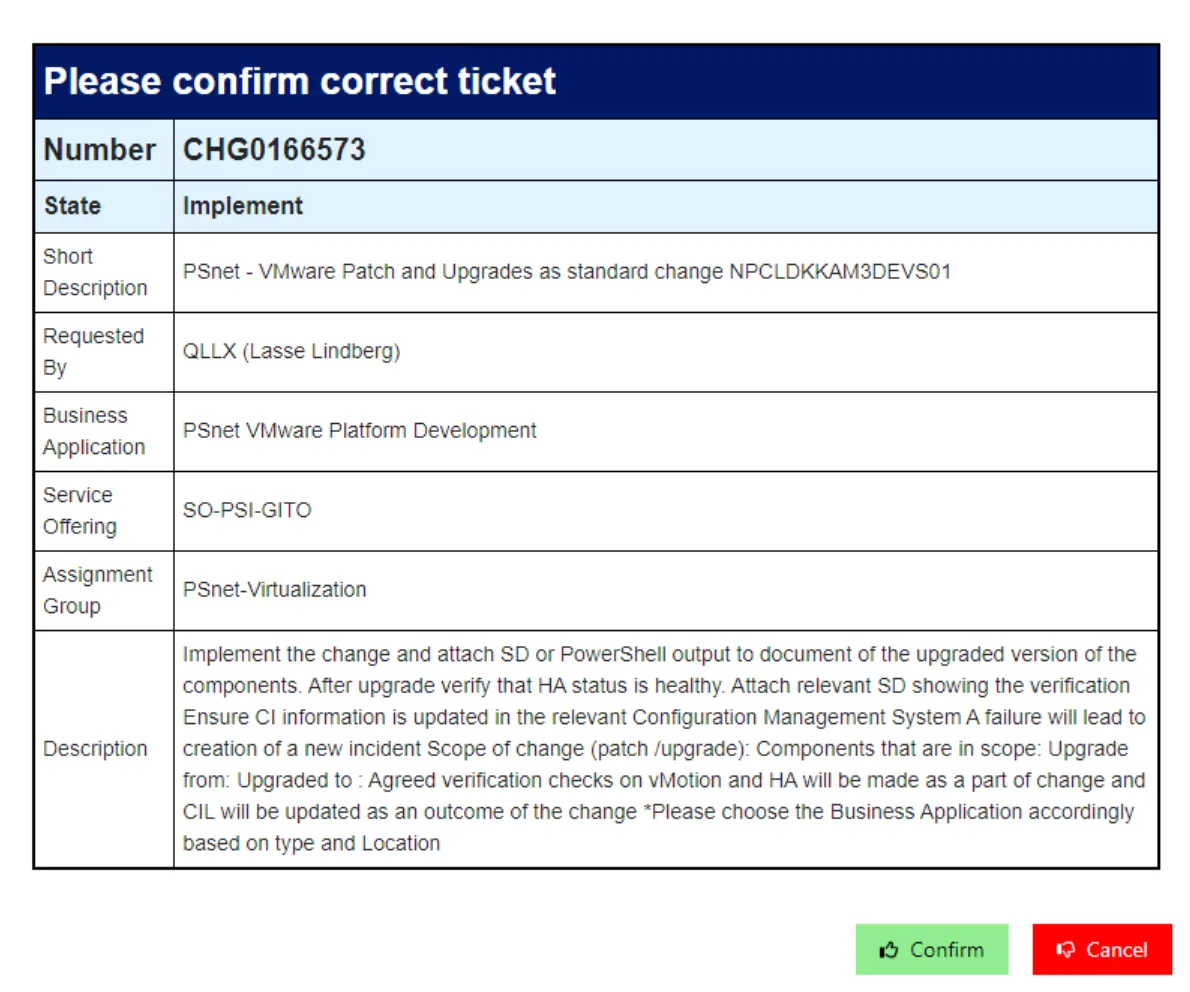Viewport: 1190px width, 992px height.
Task: Select the PSnet-Virtualization assignment group value
Action: pos(275,590)
